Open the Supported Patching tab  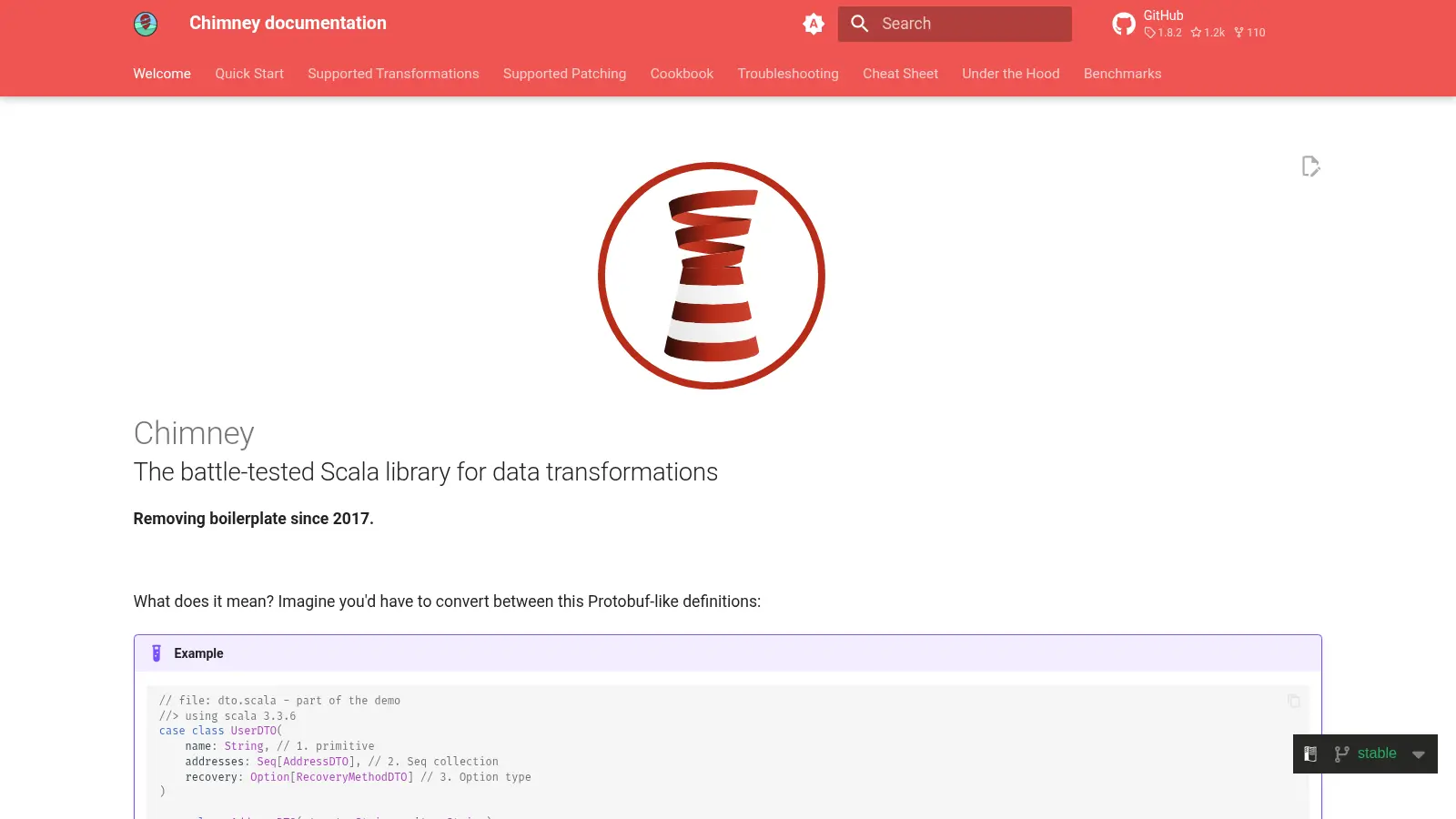tap(564, 74)
